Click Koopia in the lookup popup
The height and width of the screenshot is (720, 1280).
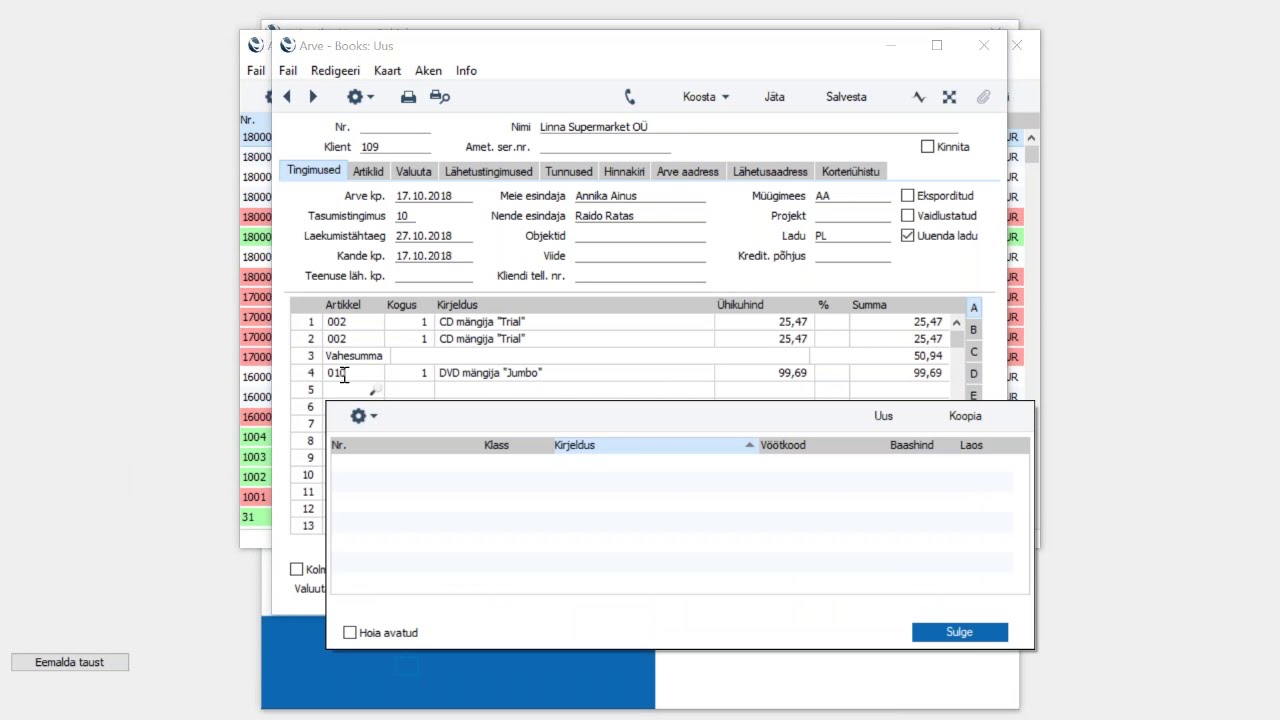tap(965, 416)
